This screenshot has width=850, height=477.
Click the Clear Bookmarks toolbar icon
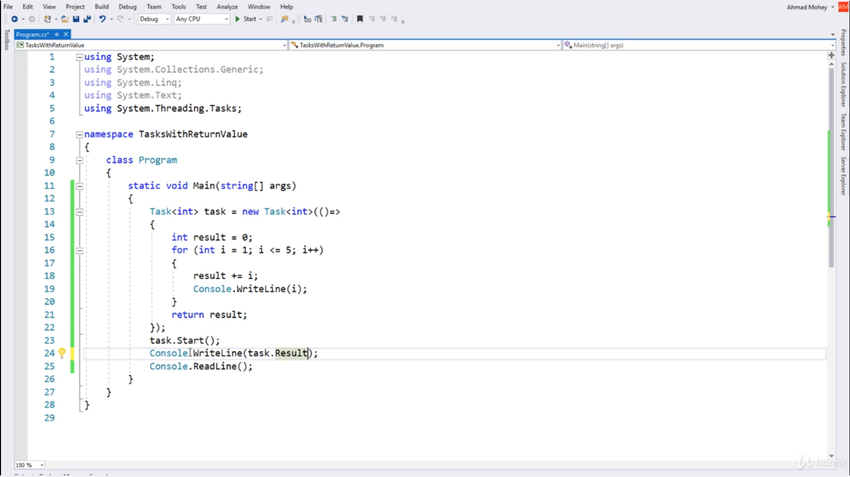394,19
